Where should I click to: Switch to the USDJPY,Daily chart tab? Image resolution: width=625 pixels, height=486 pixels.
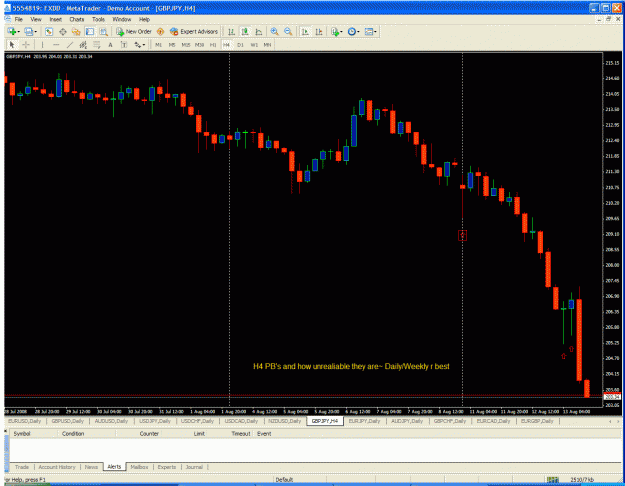[x=155, y=421]
